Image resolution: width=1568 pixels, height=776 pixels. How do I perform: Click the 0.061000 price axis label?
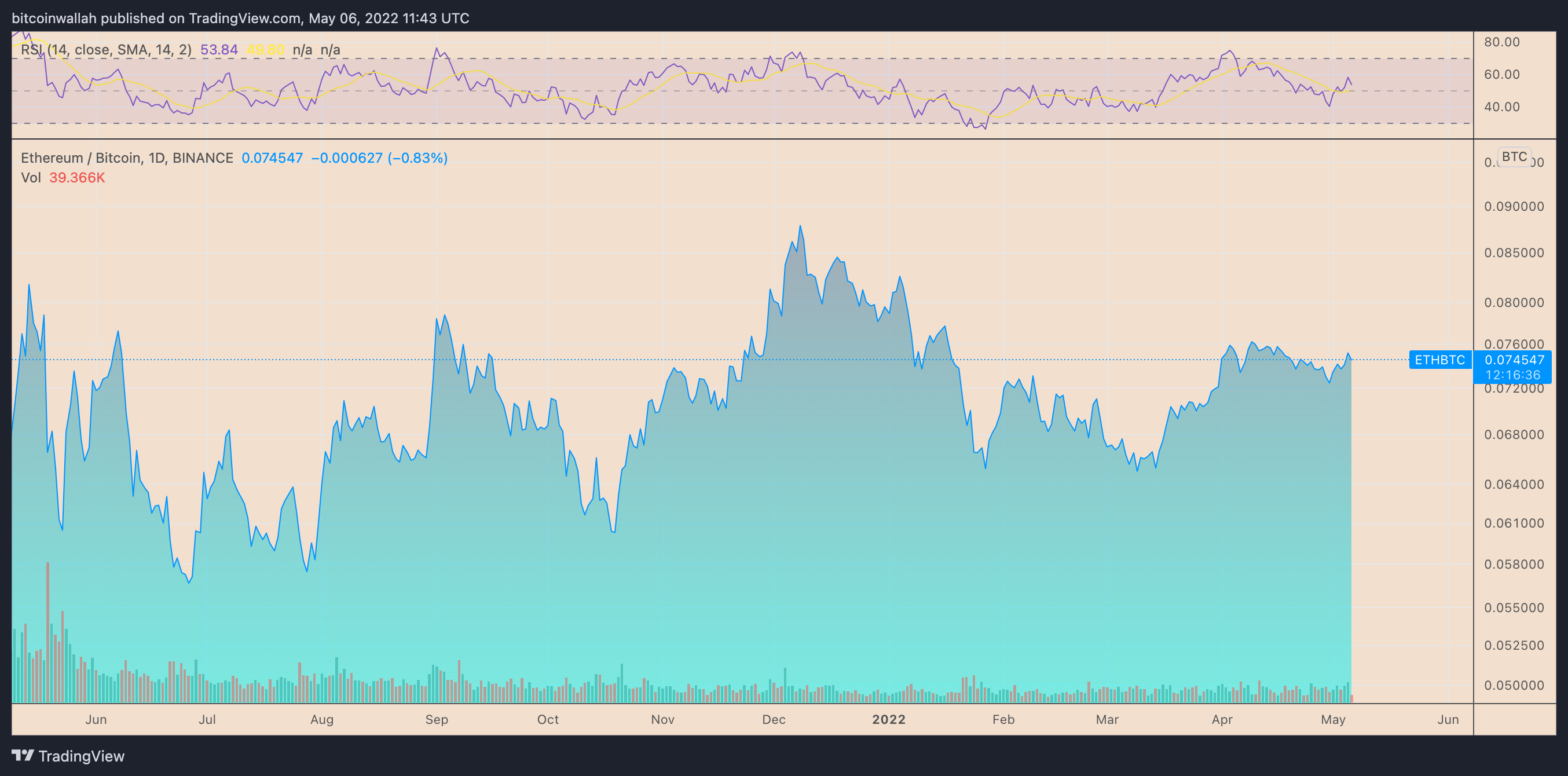click(1514, 523)
